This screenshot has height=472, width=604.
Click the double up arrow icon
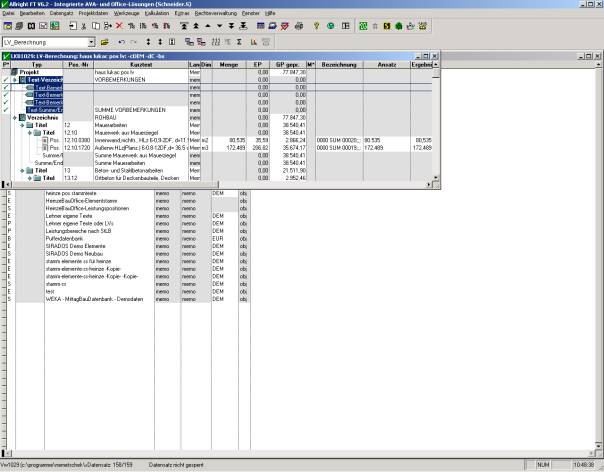tap(196, 26)
